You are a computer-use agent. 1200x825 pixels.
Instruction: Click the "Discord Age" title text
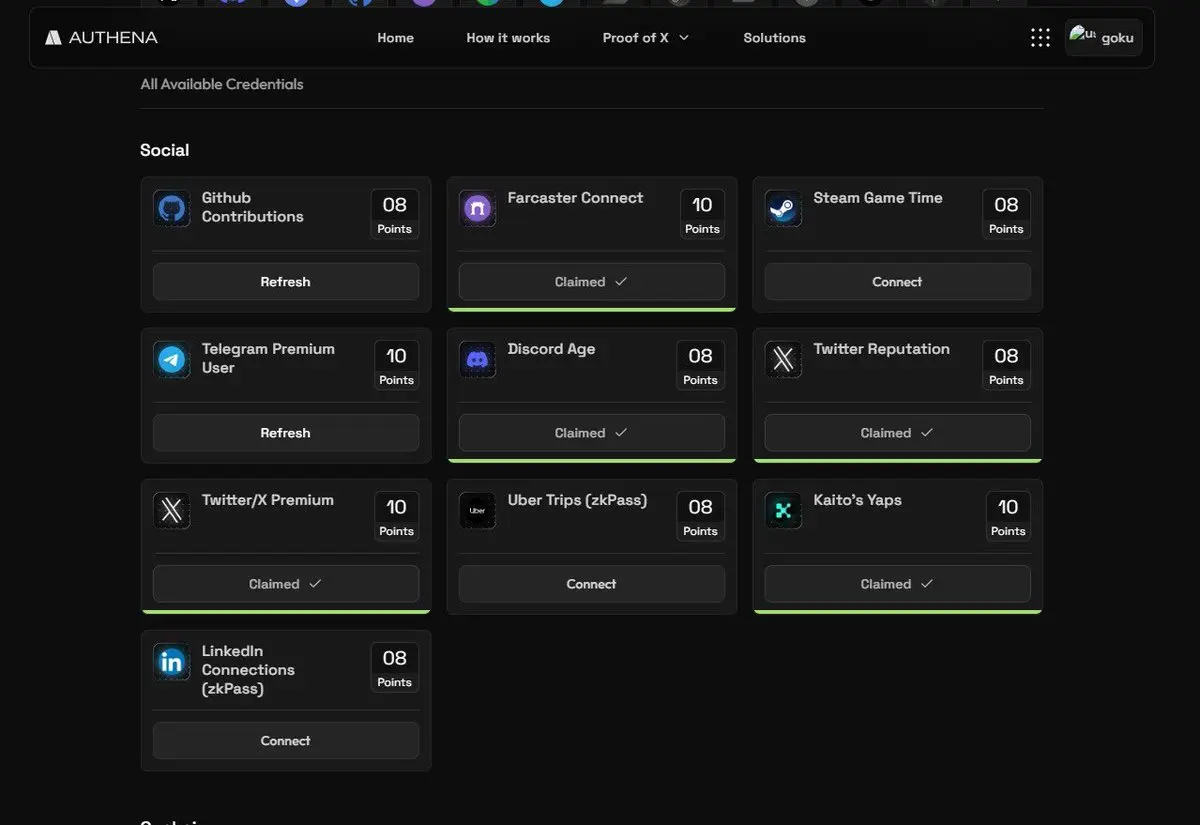[x=551, y=349]
